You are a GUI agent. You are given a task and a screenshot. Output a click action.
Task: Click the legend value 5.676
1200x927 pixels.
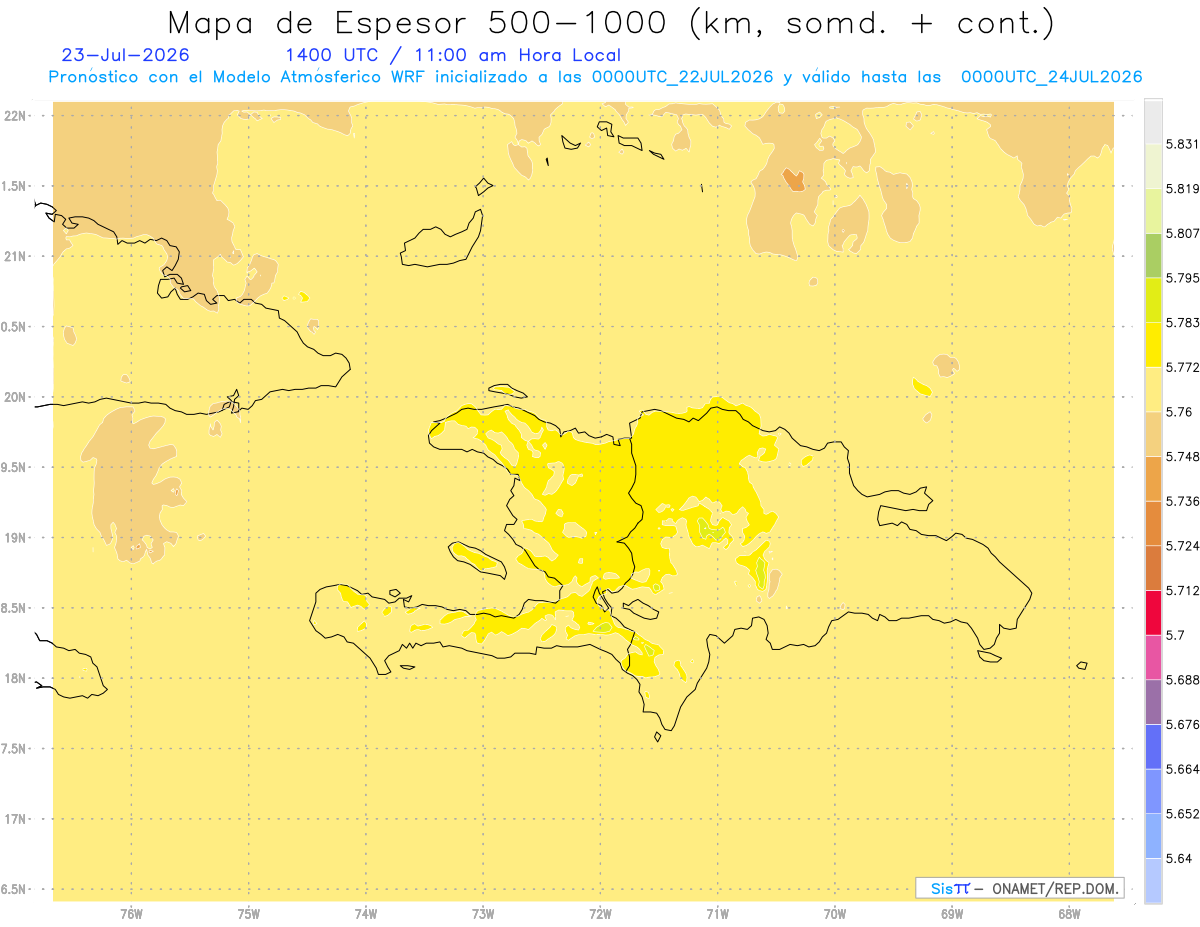click(x=1183, y=724)
